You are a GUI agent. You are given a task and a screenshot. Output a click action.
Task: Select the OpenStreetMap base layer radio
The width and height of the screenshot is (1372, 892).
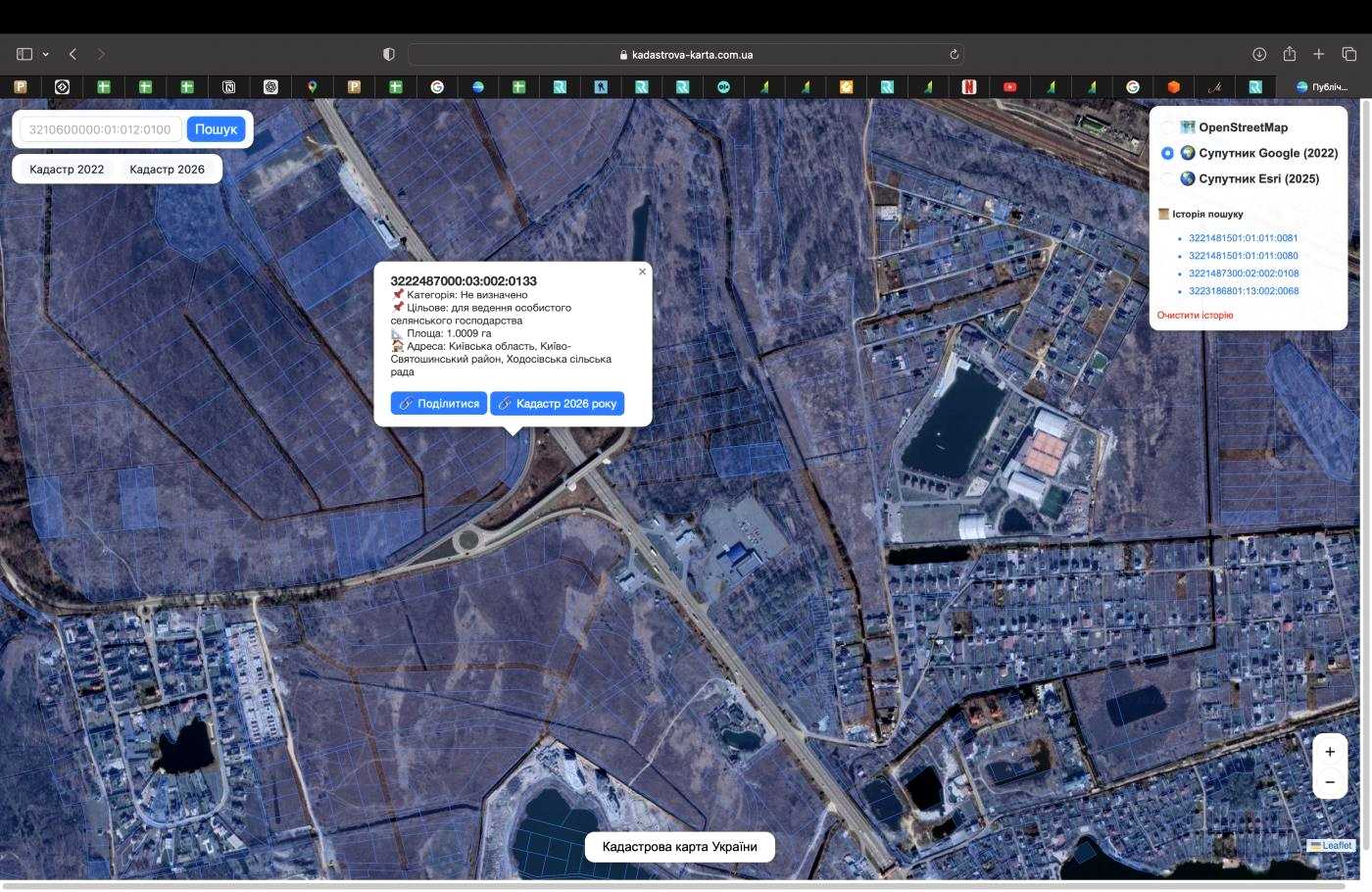1167,127
